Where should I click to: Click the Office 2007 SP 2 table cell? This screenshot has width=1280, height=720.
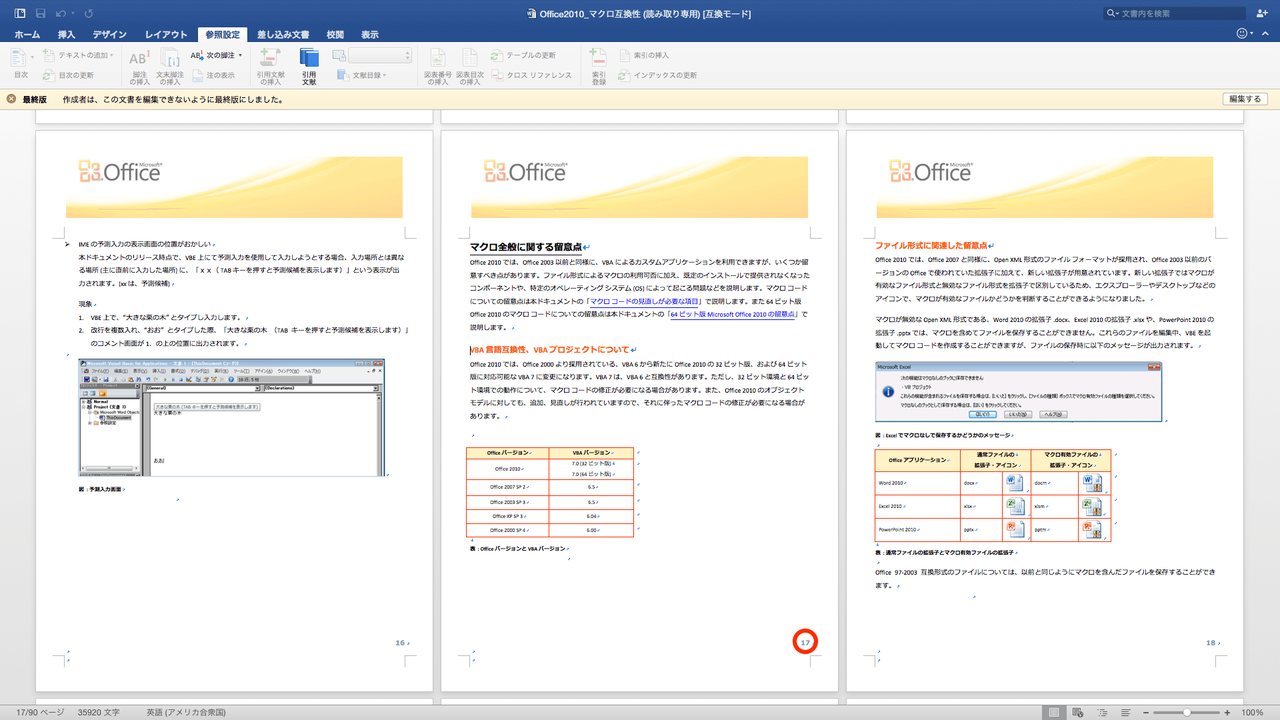(507, 486)
